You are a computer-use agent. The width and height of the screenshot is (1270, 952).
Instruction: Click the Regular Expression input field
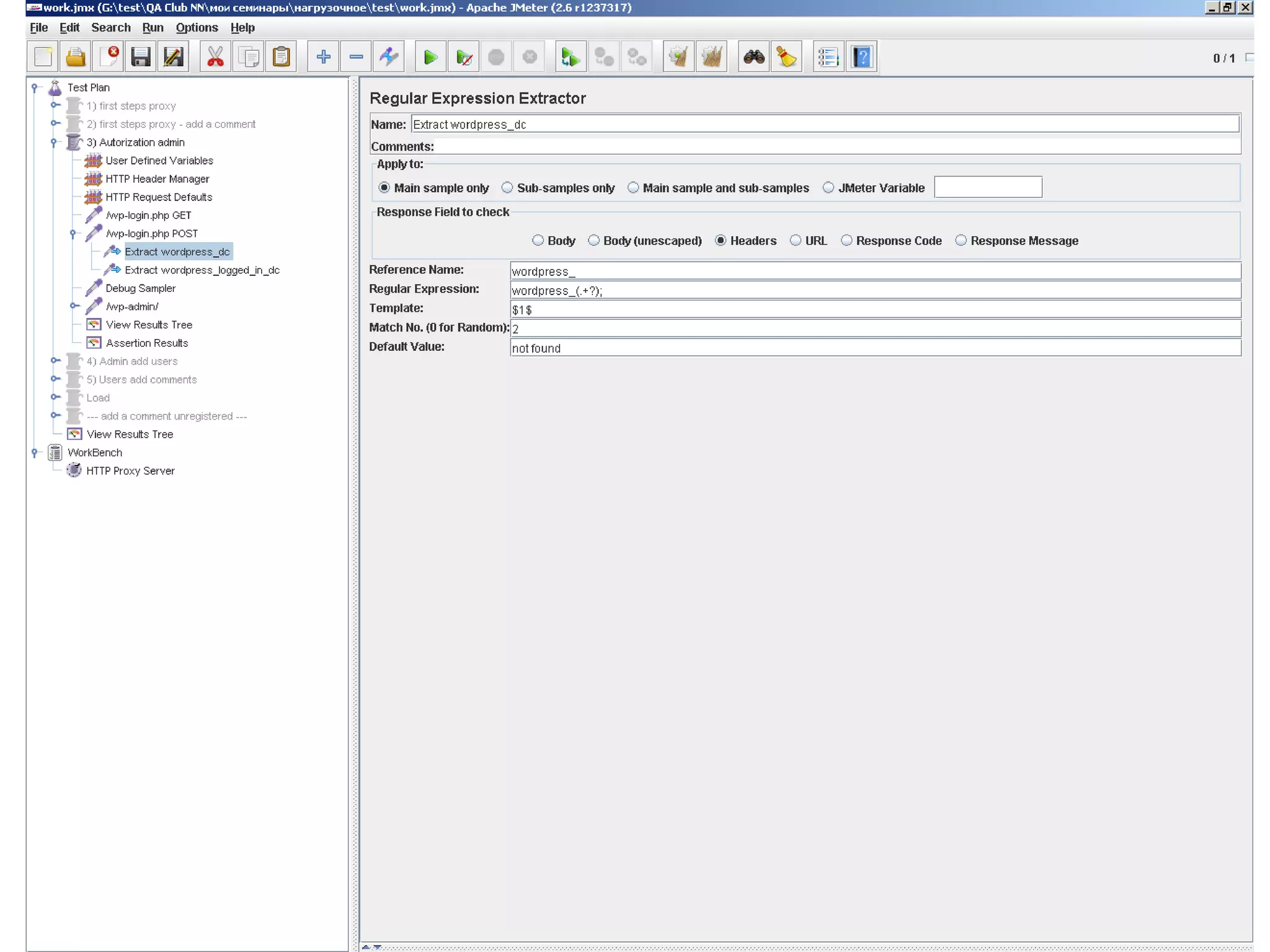tap(874, 290)
